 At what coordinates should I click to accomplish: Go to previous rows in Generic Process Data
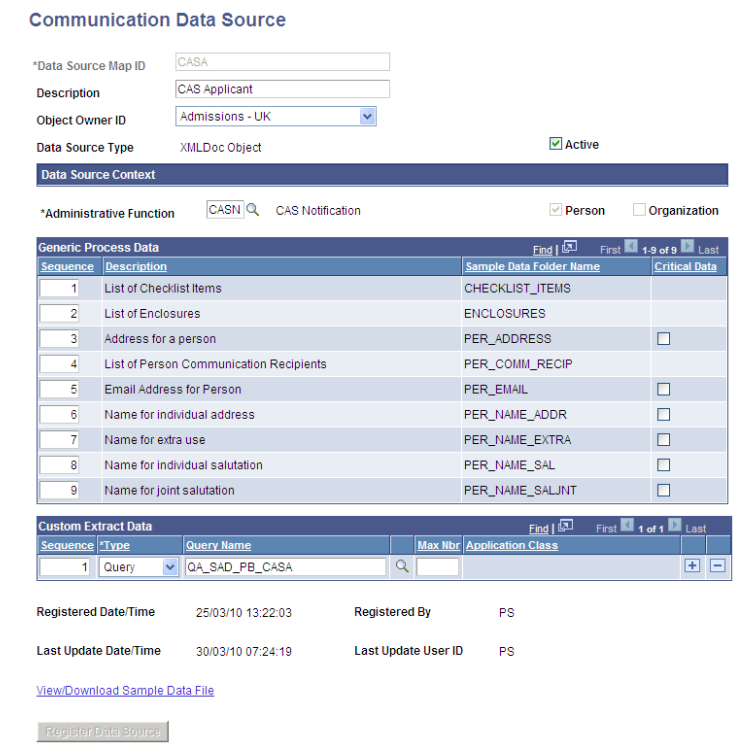coord(631,247)
